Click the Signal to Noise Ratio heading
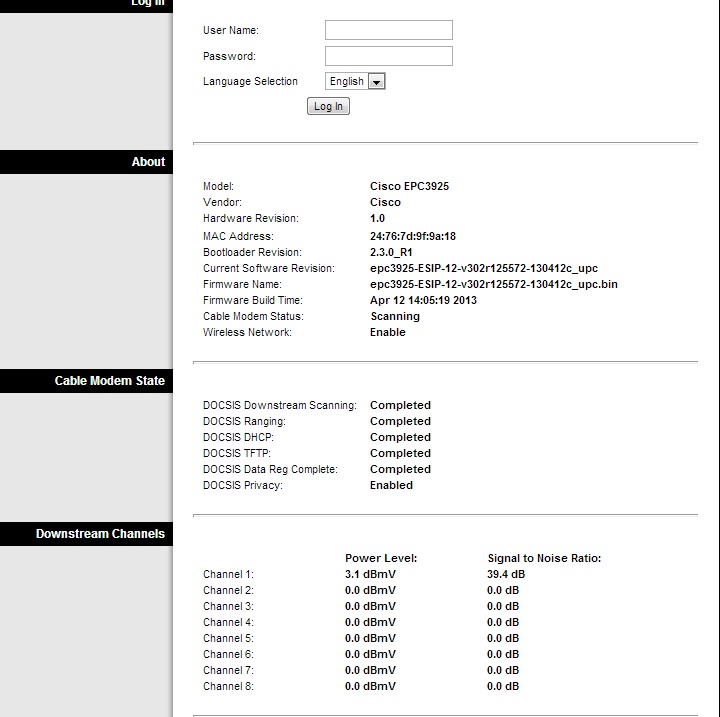720x717 pixels. [544, 558]
